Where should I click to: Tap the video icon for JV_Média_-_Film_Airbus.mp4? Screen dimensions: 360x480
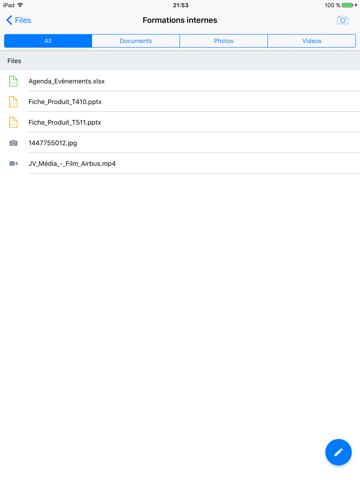13,163
